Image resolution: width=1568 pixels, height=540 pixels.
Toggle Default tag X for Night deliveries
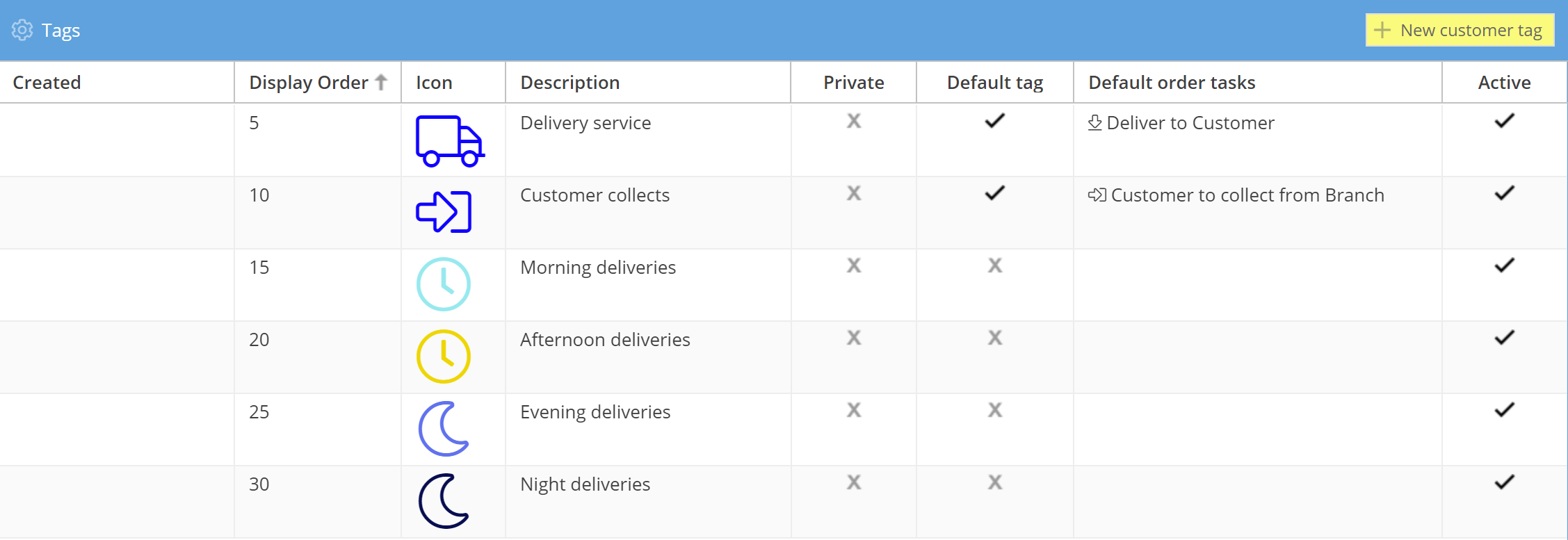[x=994, y=482]
